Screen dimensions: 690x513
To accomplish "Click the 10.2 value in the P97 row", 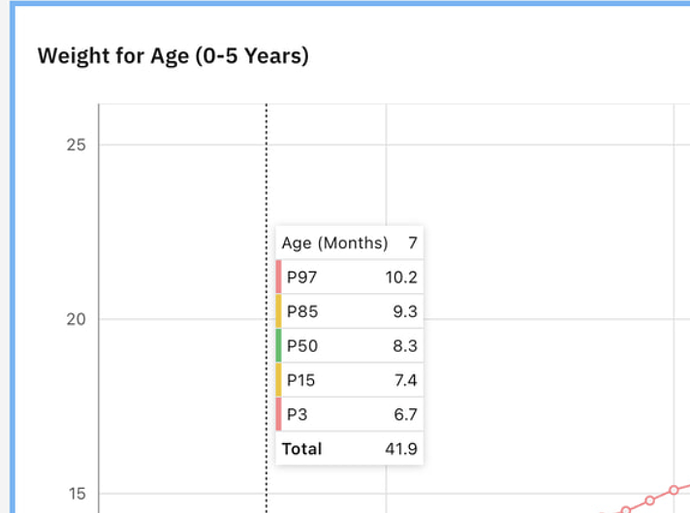I will point(401,277).
